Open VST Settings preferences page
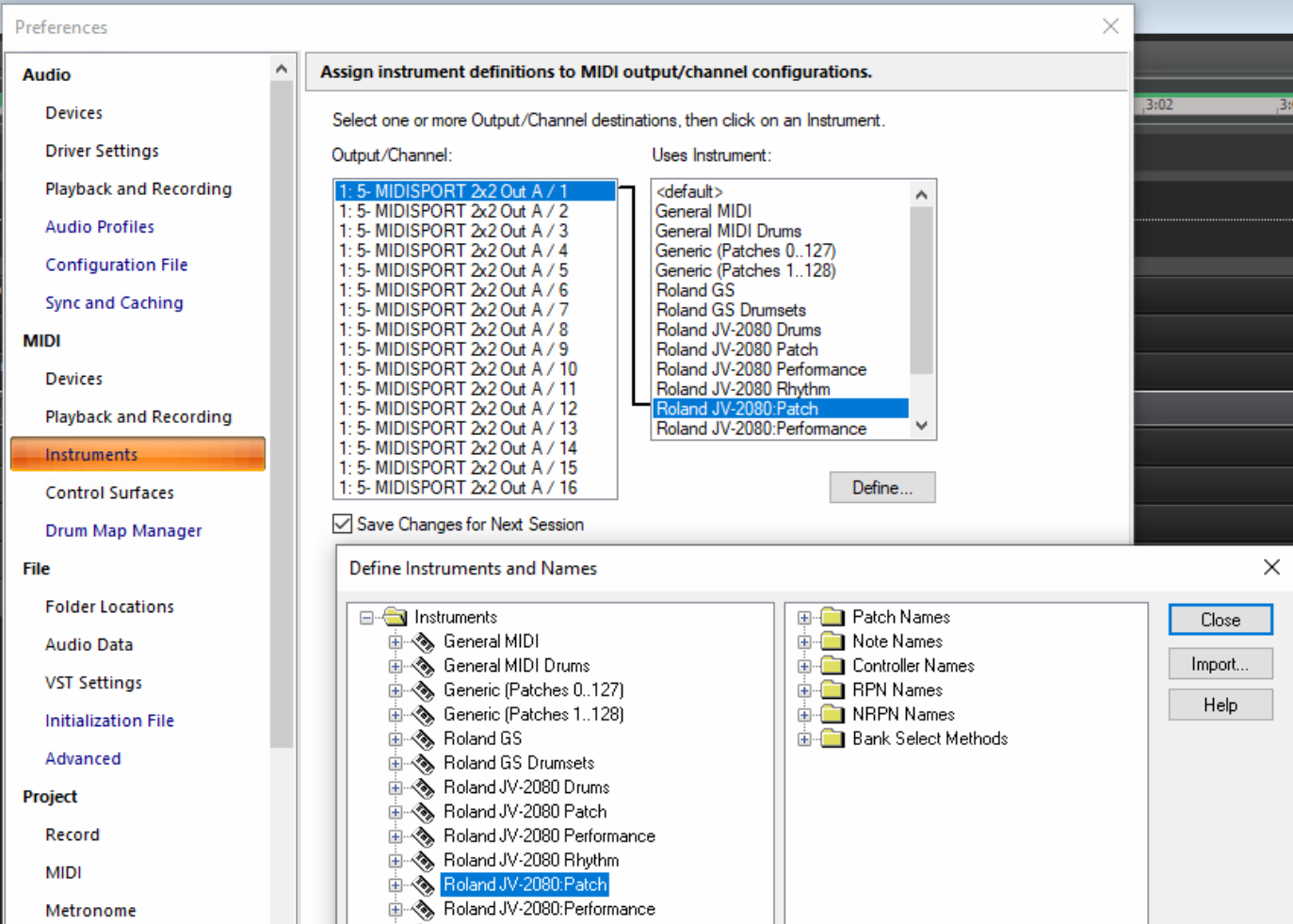This screenshot has height=924, width=1293. coord(93,683)
